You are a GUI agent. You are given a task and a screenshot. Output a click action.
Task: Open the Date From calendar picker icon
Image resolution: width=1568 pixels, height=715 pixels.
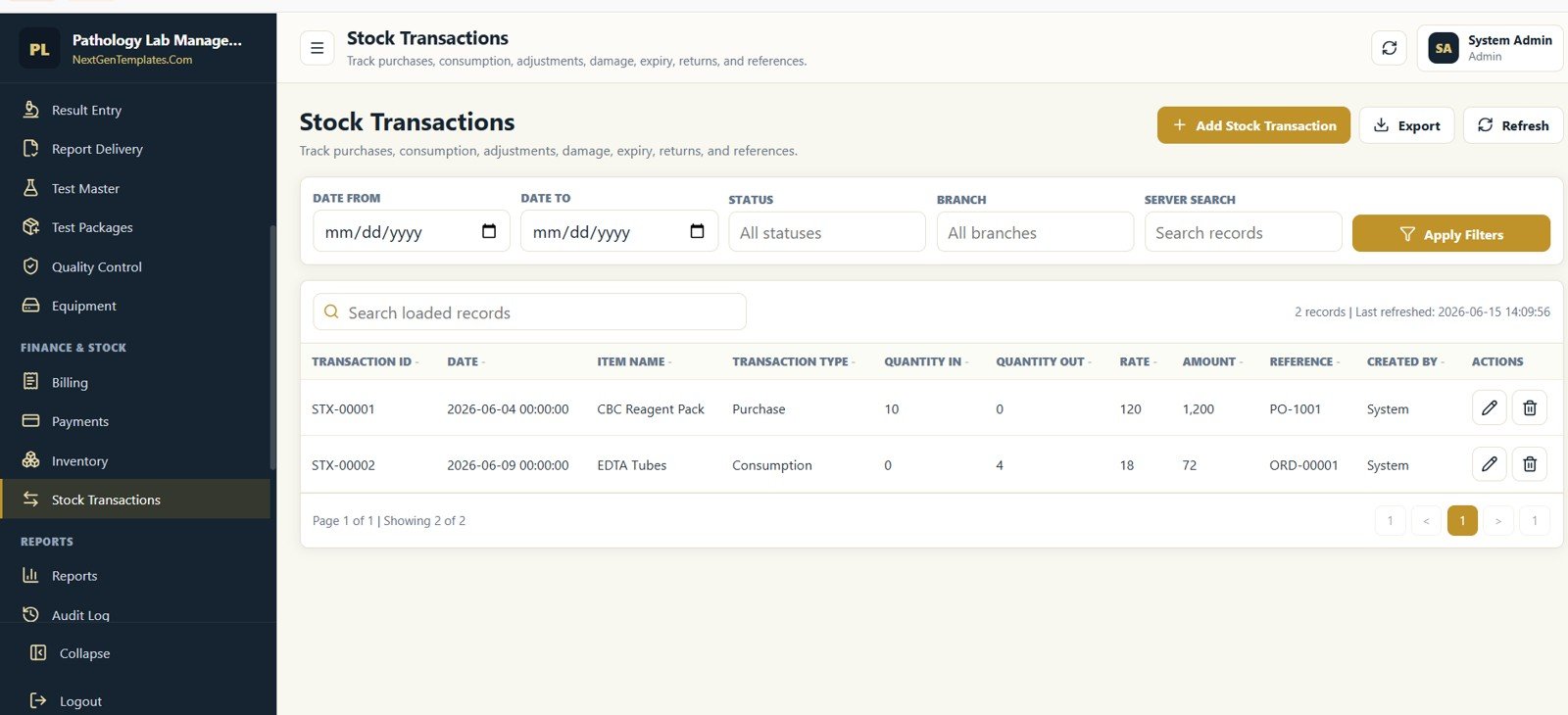click(489, 231)
